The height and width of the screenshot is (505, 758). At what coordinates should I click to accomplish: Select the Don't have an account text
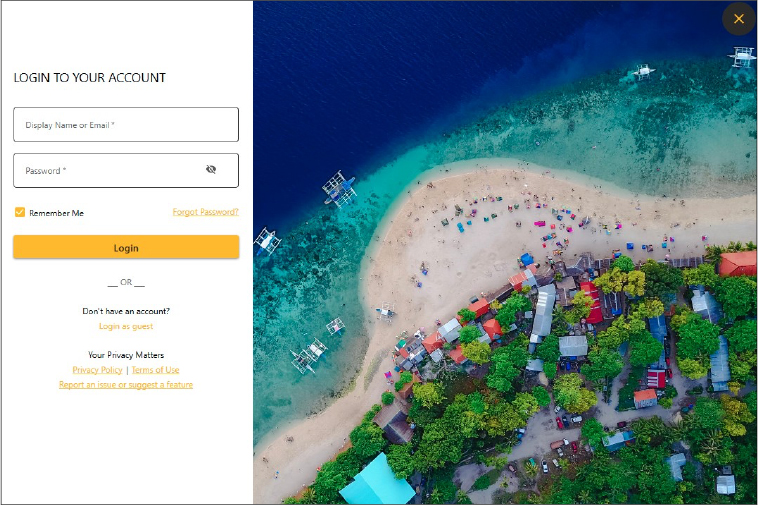click(x=126, y=311)
